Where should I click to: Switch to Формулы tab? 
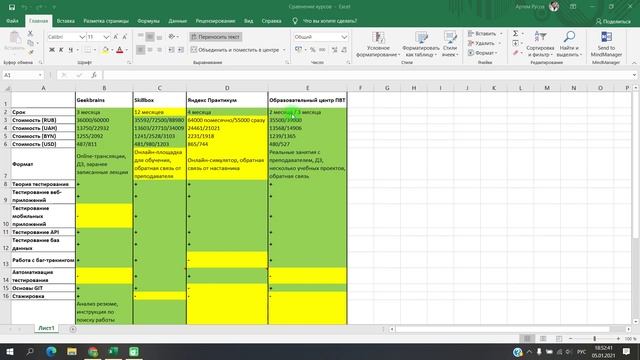[148, 21]
